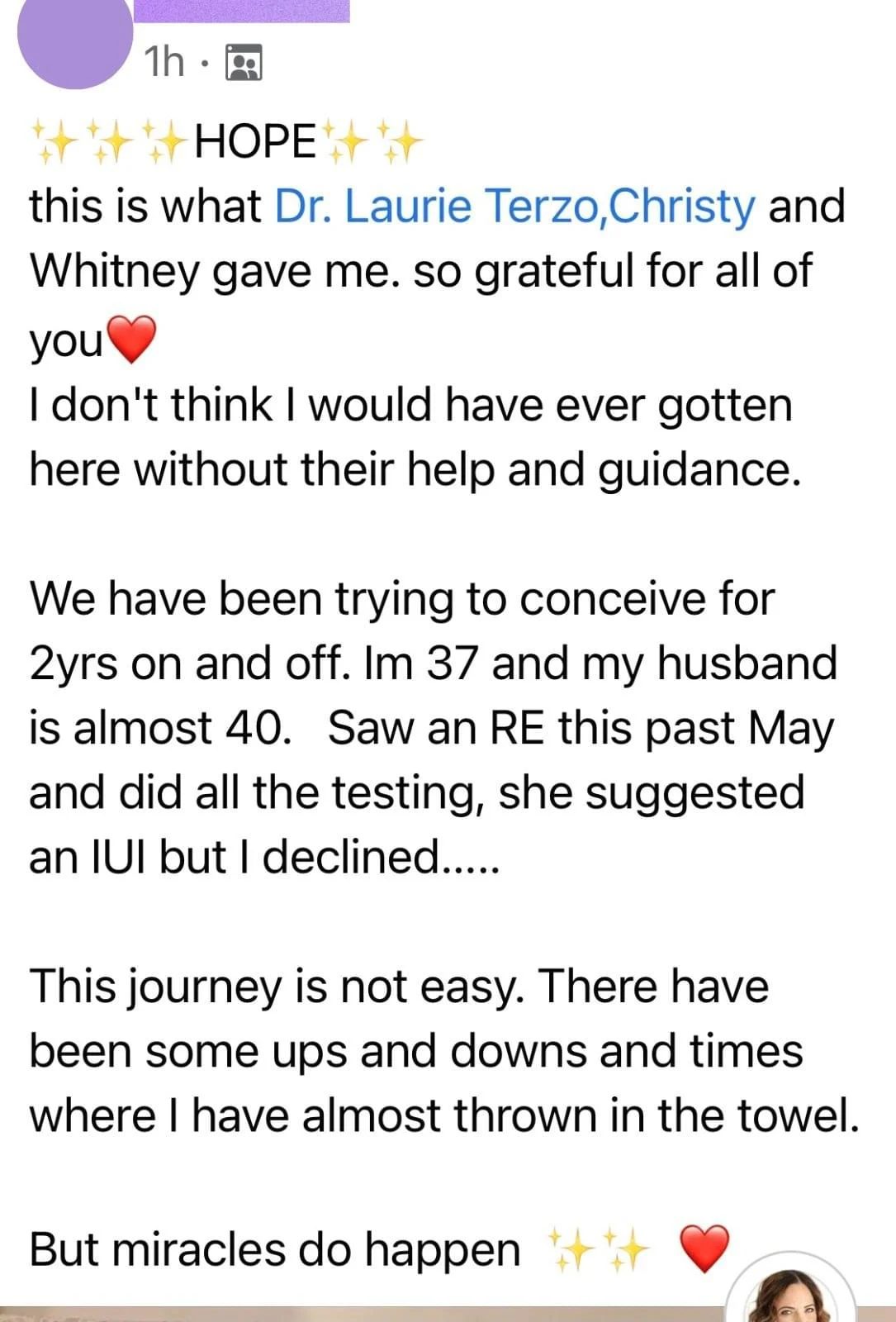Image resolution: width=896 pixels, height=1322 pixels.
Task: Click the red heart after "miracles do happen"
Action: [x=704, y=1248]
